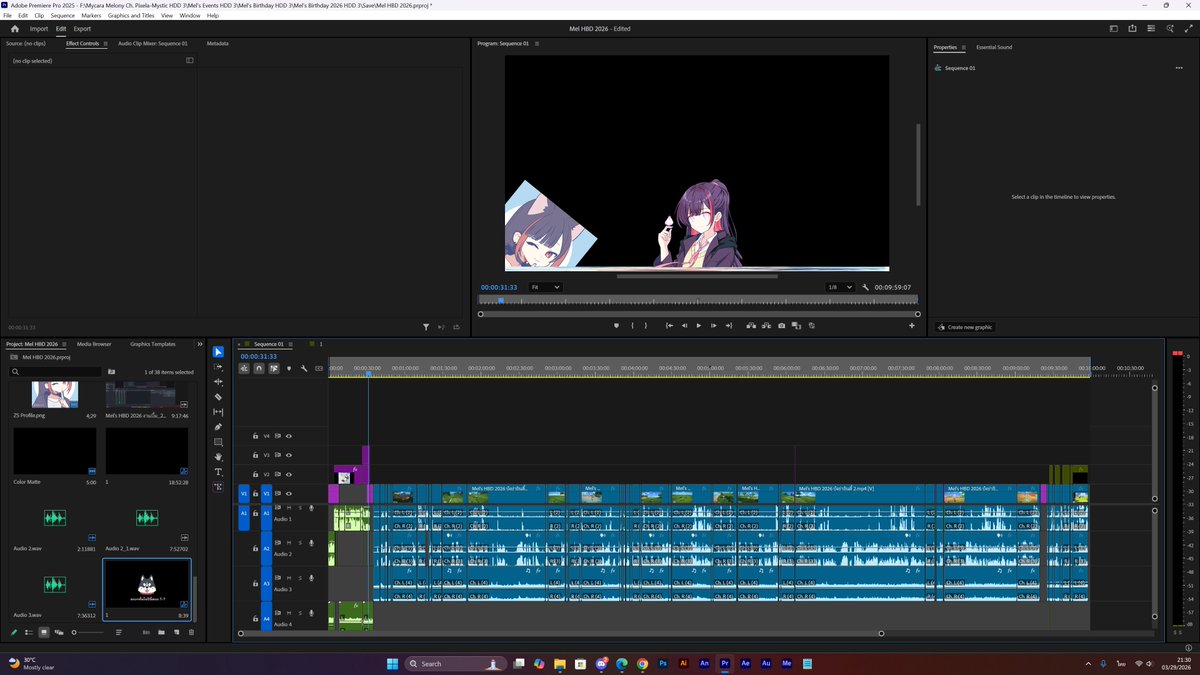This screenshot has width=1200, height=675.
Task: Click Project panel search field
Action: [x=57, y=371]
